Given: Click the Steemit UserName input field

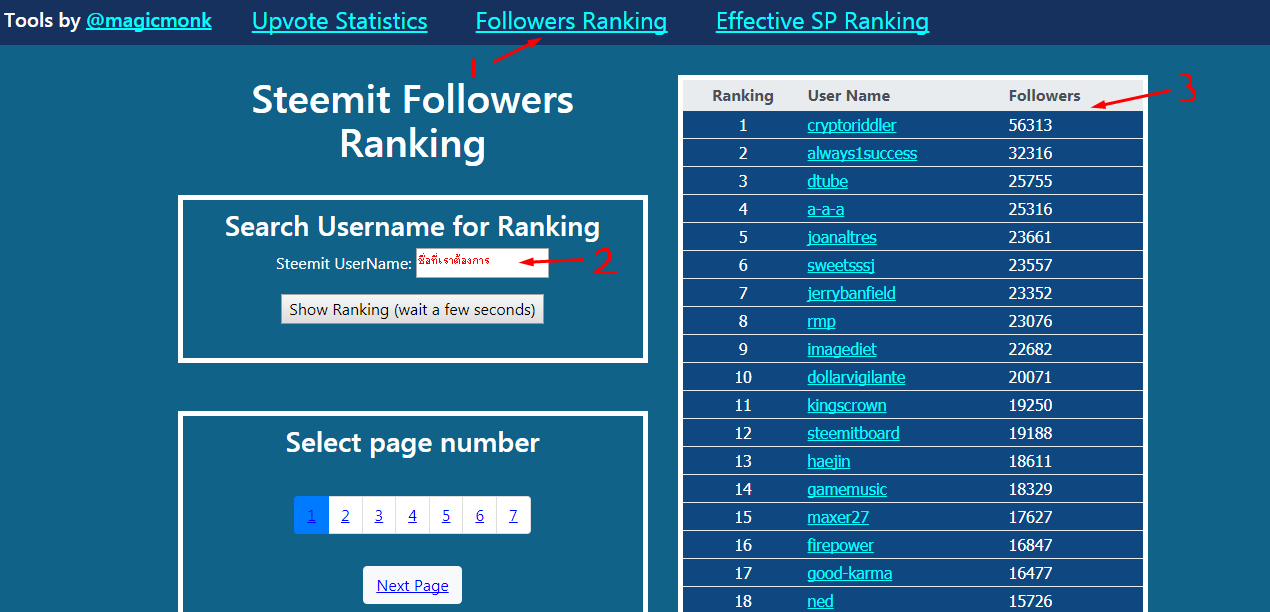Looking at the screenshot, I should coord(482,263).
